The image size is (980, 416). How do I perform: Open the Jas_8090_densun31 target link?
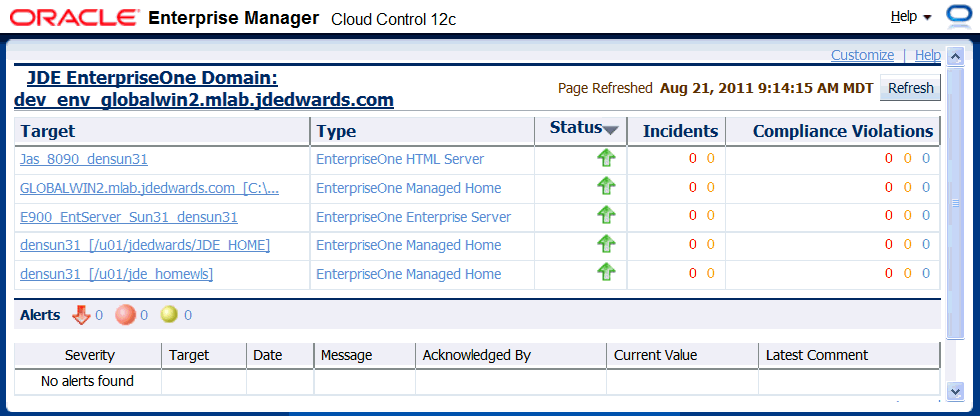tap(84, 159)
